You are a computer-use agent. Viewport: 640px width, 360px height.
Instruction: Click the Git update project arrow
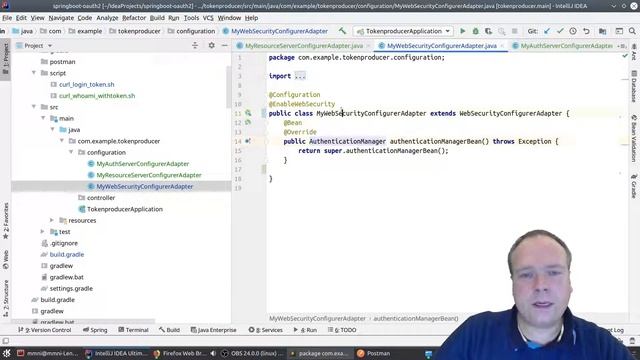coord(547,31)
